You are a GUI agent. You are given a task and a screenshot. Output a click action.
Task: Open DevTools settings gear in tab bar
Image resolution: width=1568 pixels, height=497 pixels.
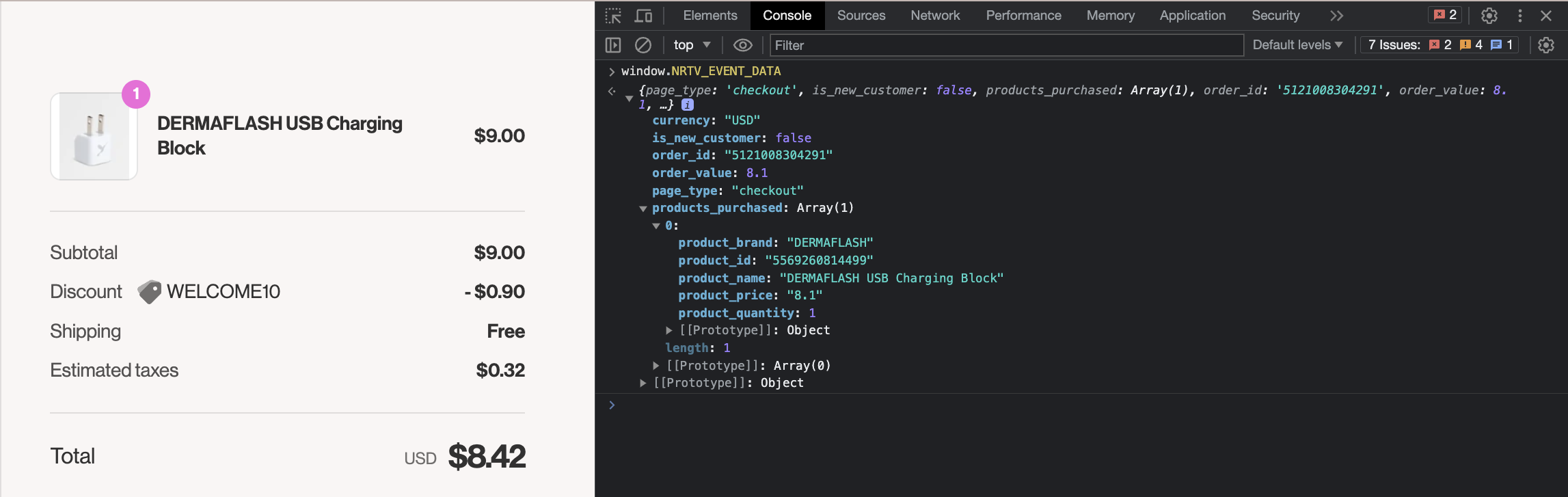click(1489, 16)
